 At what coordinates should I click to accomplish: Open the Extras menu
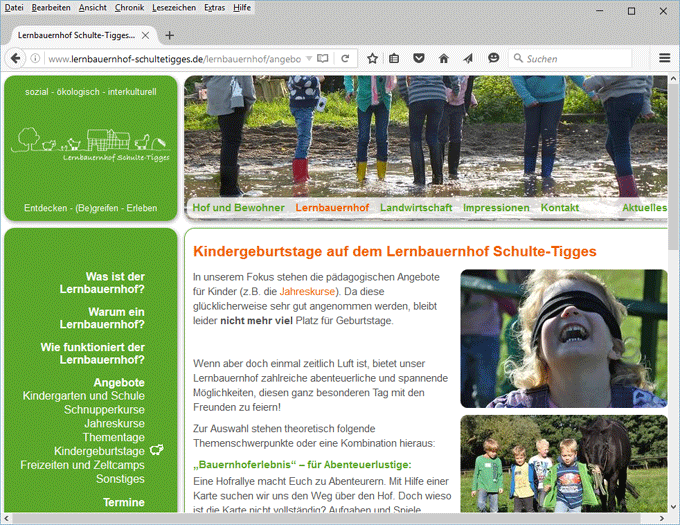pos(215,7)
